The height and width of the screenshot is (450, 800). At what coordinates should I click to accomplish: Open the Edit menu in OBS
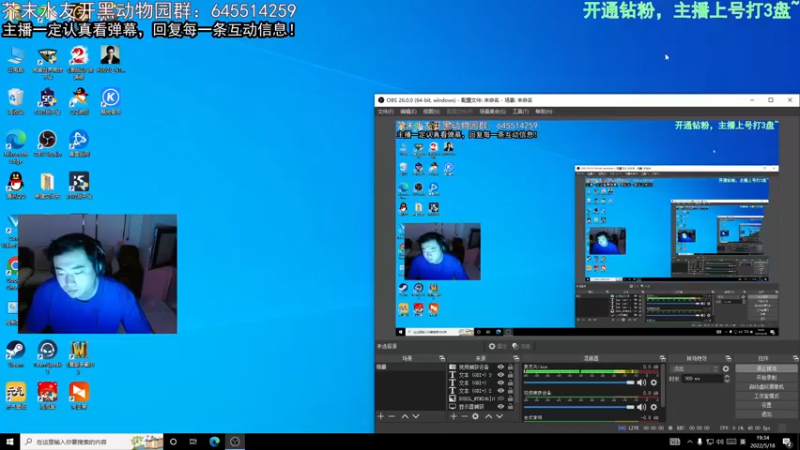(x=408, y=111)
